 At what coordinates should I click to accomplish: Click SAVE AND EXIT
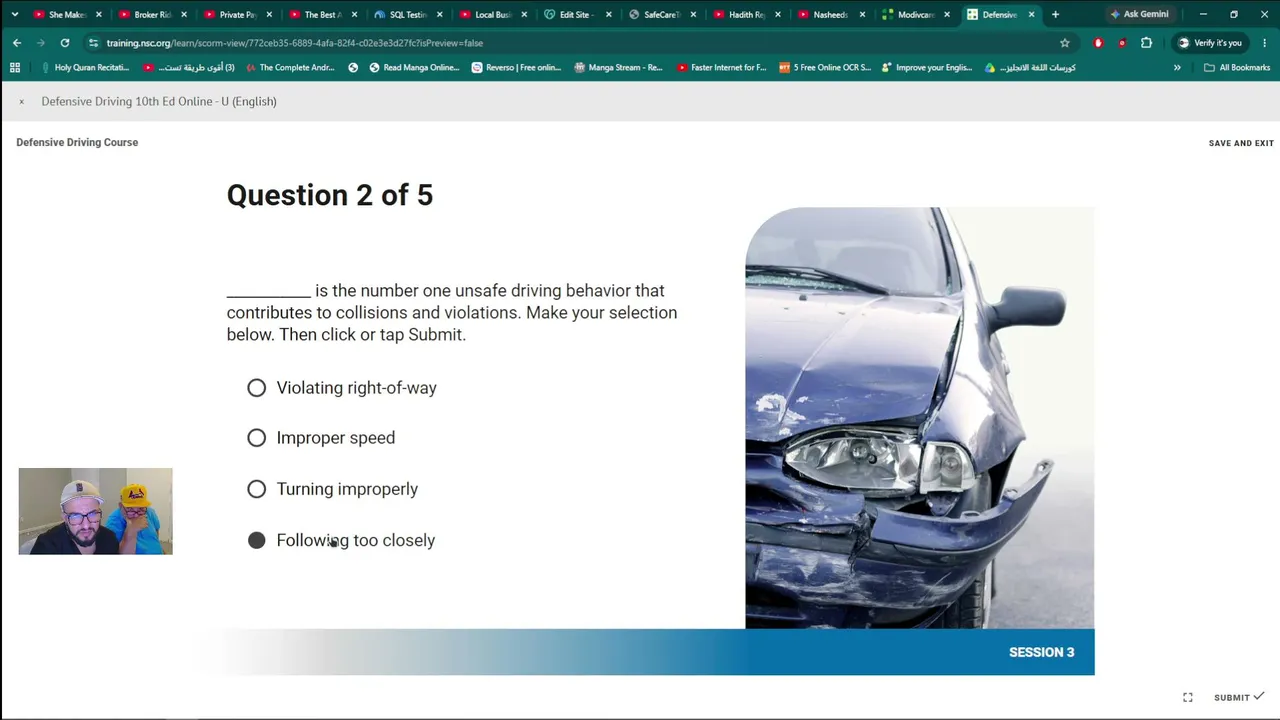pyautogui.click(x=1241, y=143)
